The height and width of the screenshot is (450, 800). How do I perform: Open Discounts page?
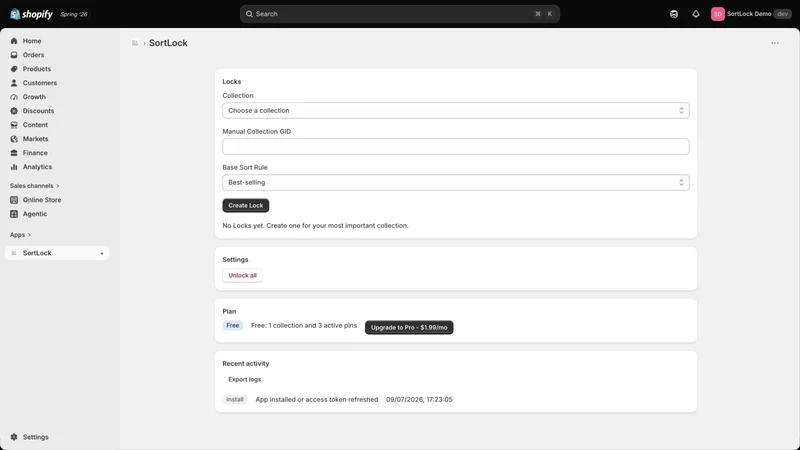click(38, 111)
